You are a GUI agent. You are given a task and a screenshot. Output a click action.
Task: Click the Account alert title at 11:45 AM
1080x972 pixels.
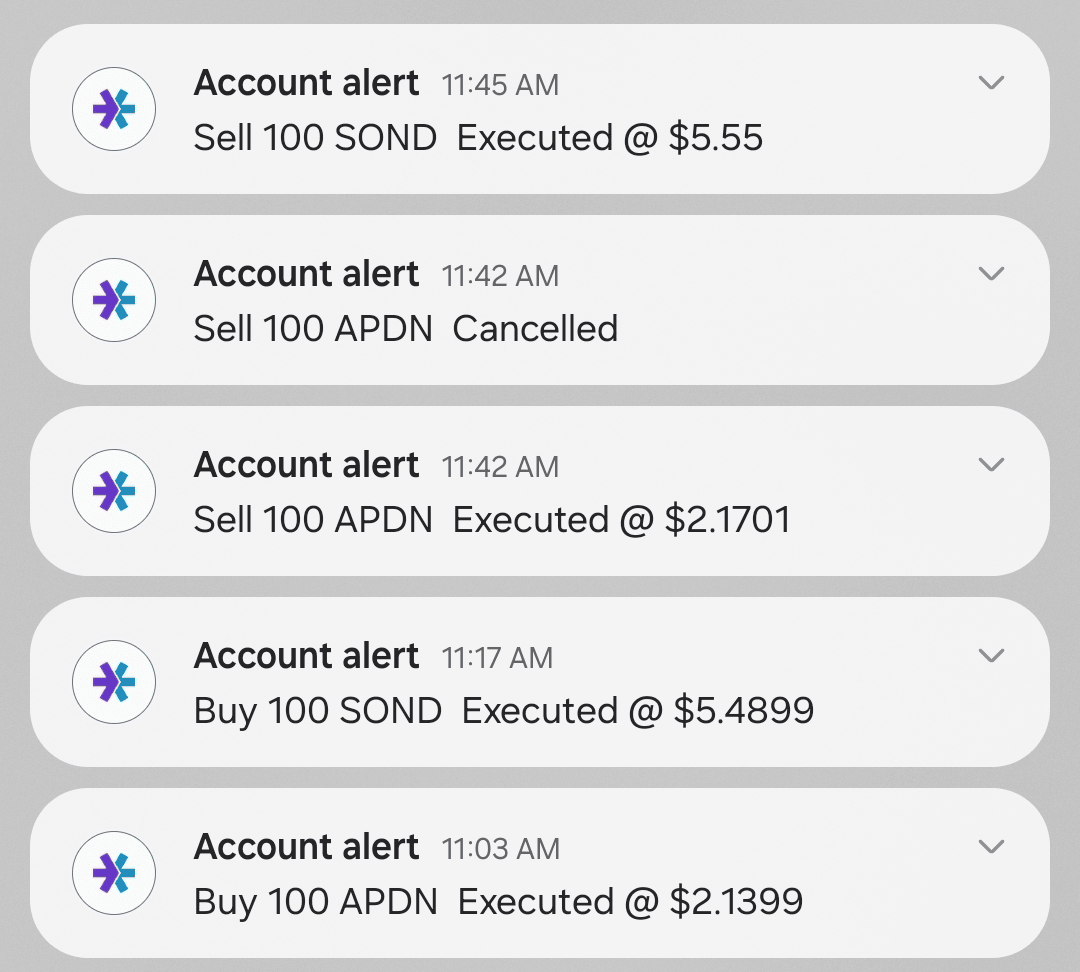pyautogui.click(x=306, y=83)
